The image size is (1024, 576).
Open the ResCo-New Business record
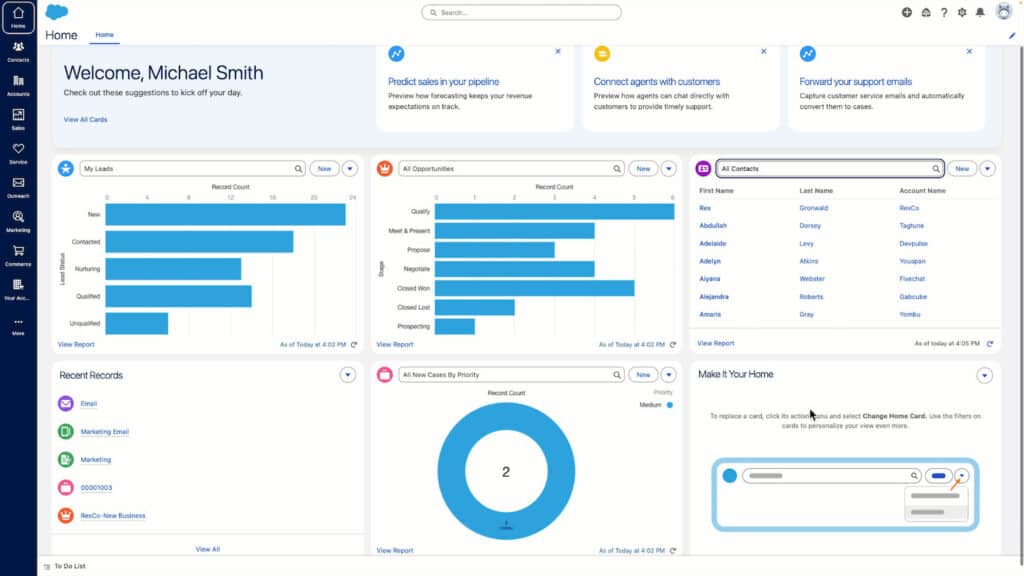tap(113, 515)
